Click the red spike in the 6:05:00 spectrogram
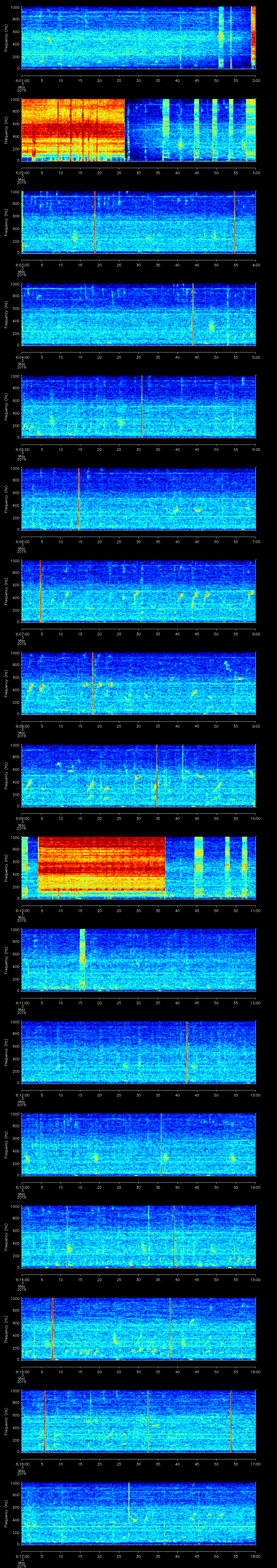 click(x=141, y=407)
